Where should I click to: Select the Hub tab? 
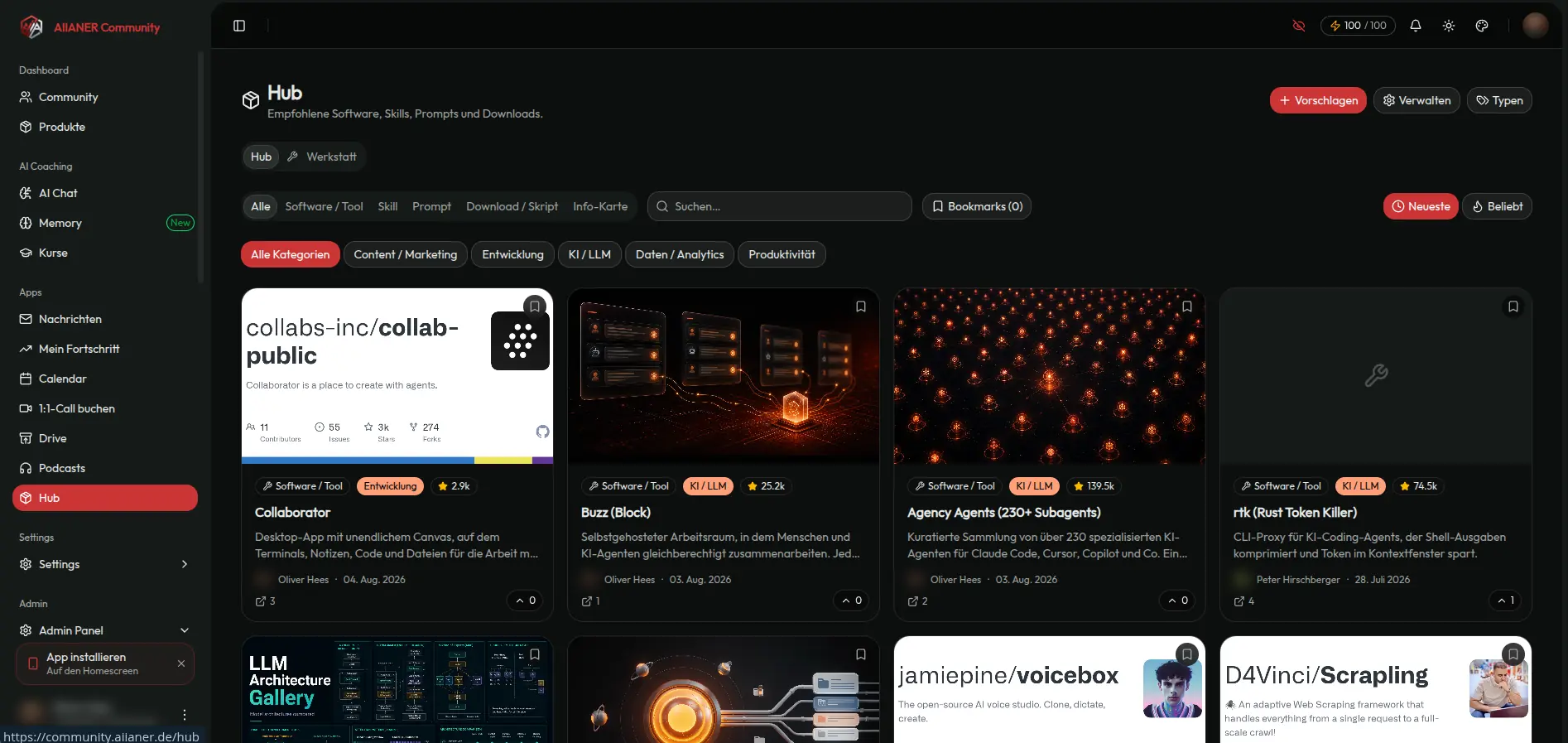tap(261, 157)
